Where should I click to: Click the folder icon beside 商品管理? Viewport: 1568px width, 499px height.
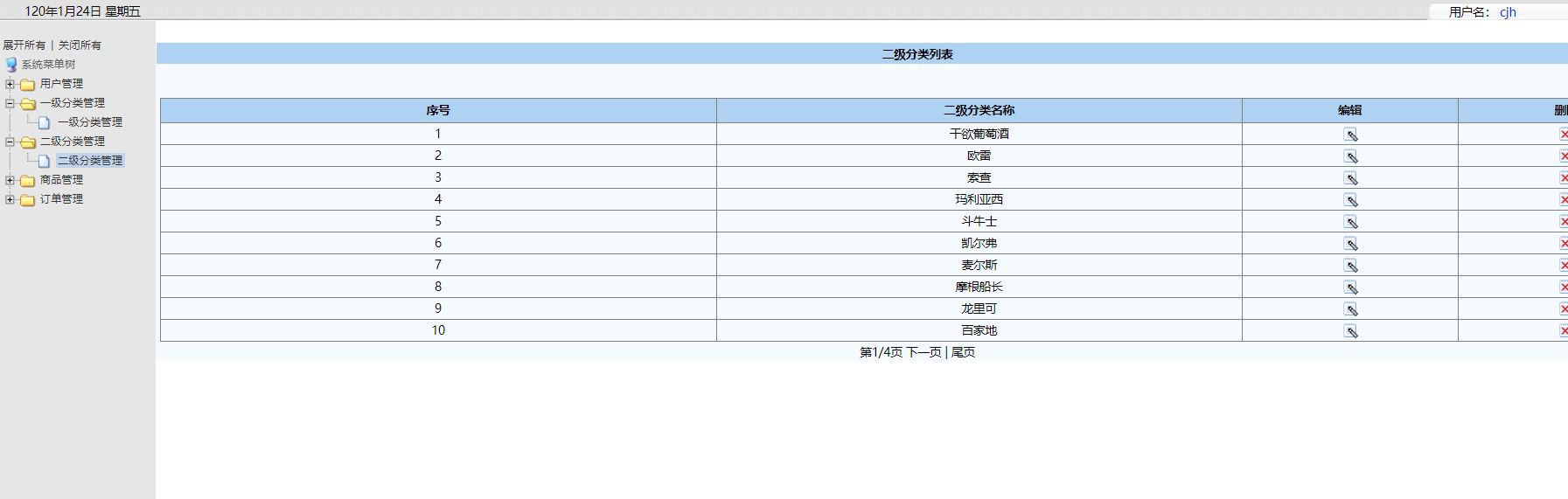(27, 180)
